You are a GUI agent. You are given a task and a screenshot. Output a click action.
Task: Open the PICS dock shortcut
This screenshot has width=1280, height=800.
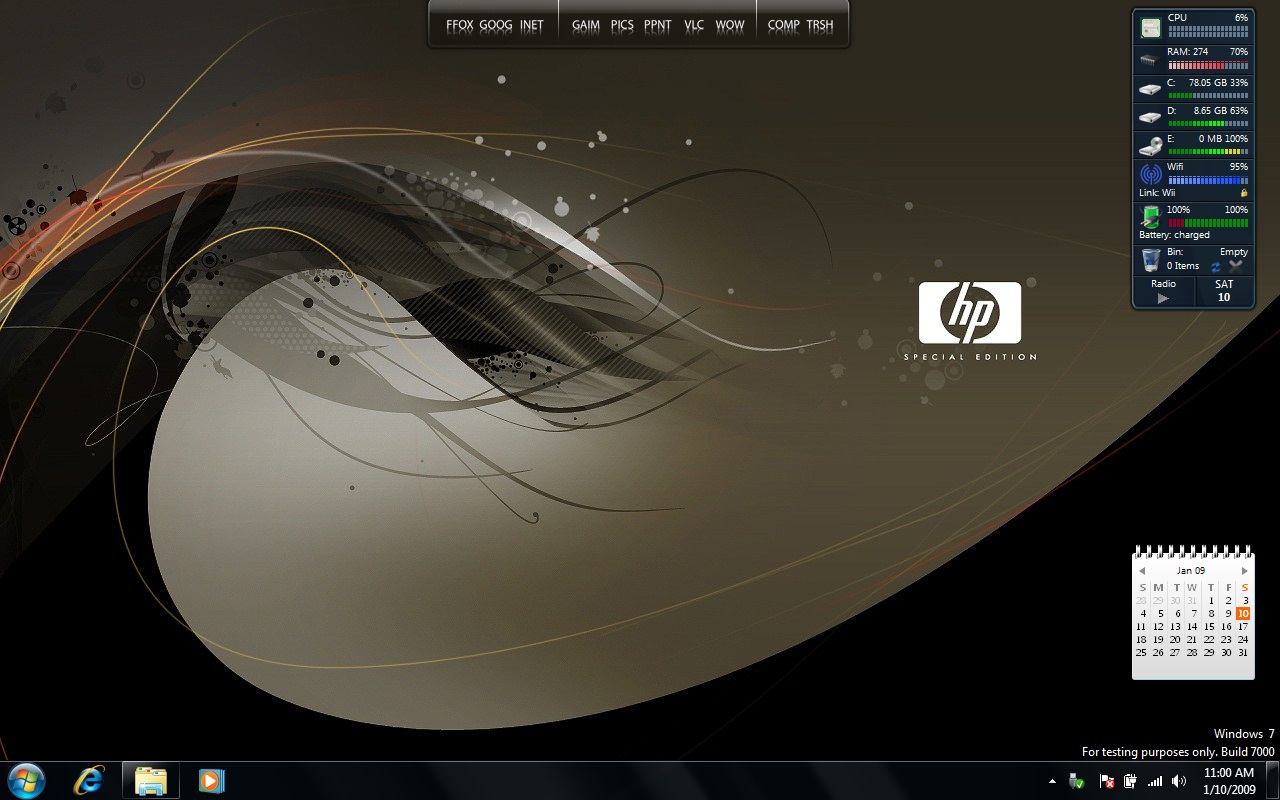click(x=622, y=26)
